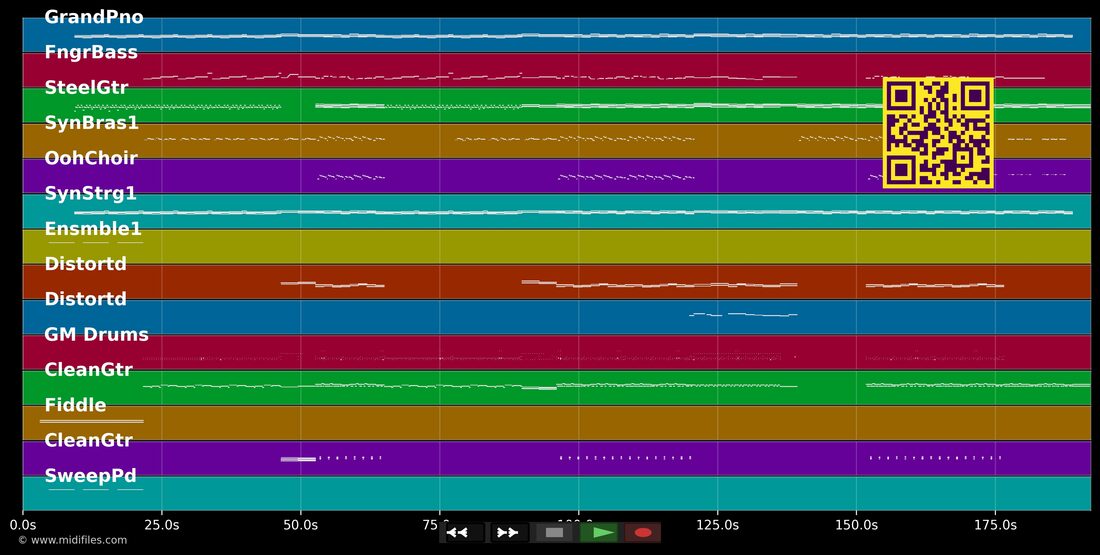Click the SynStrg1 track label

click(x=90, y=193)
